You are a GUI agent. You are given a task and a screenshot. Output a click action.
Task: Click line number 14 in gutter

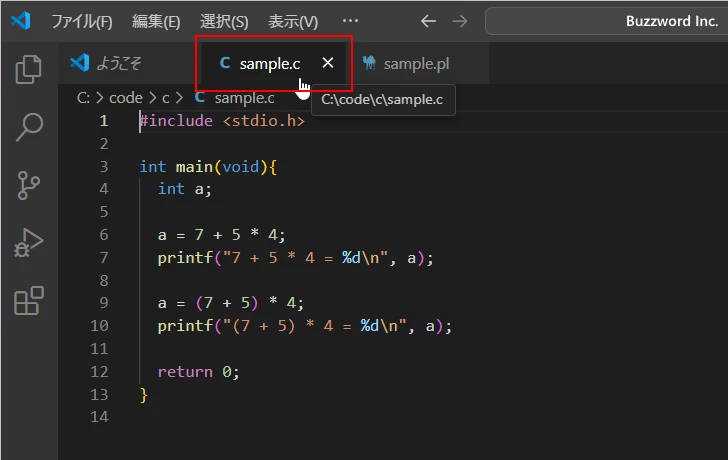(x=99, y=416)
